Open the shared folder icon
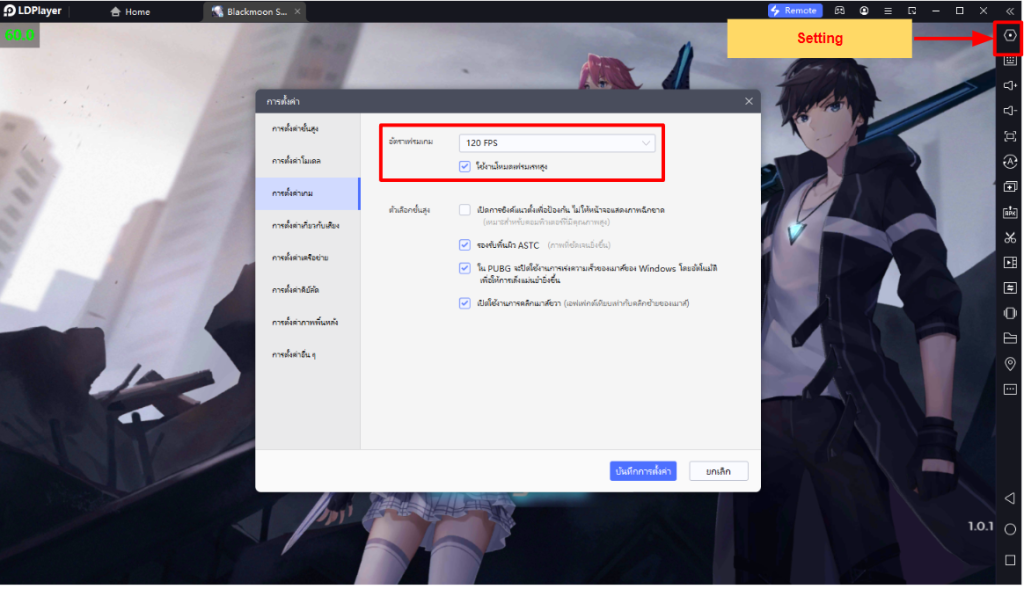This screenshot has height=589, width=1024. point(1010,338)
